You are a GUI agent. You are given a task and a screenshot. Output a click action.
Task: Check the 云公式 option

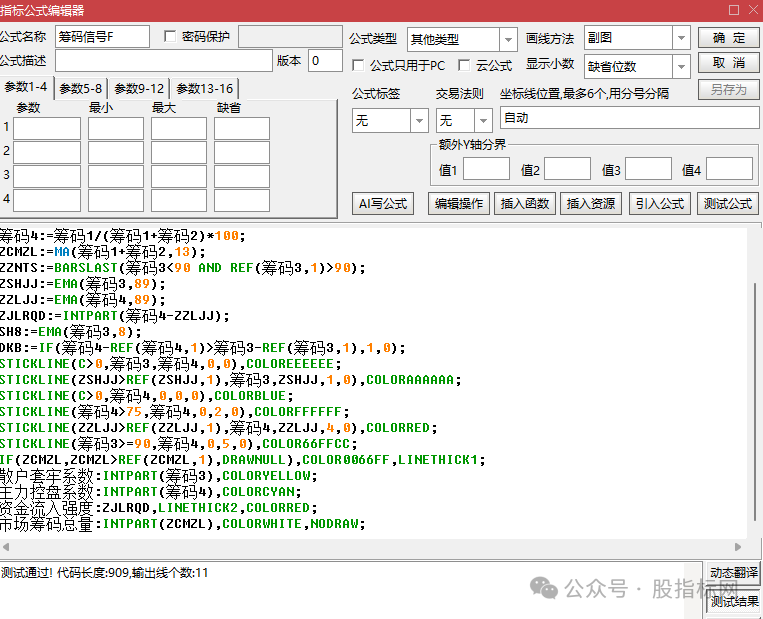[x=464, y=65]
